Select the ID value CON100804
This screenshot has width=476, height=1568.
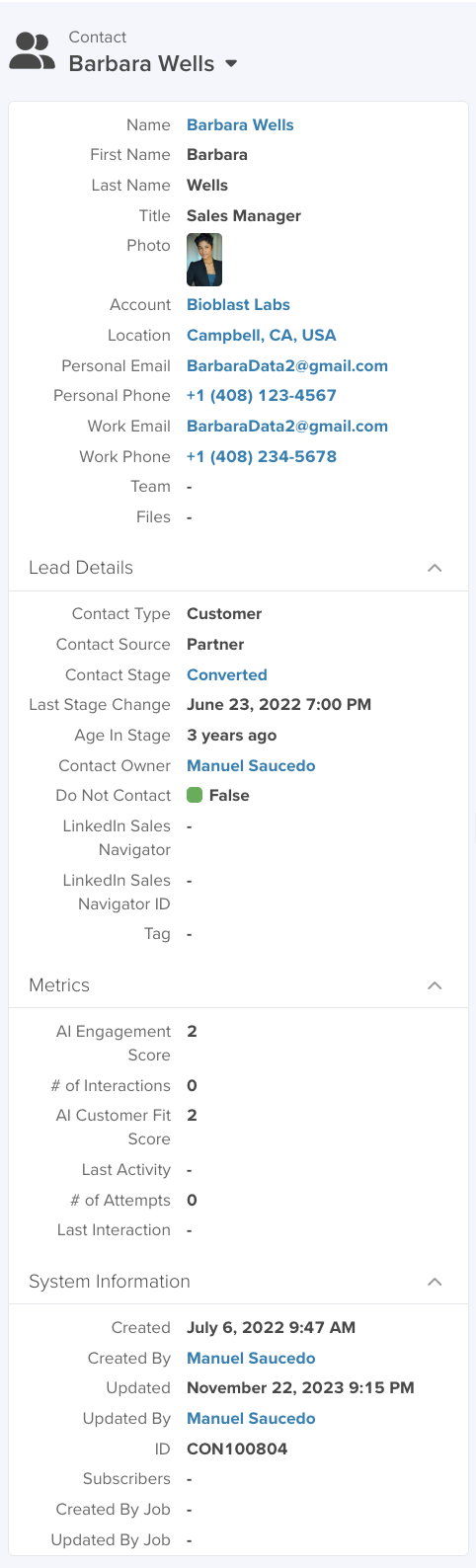[237, 1450]
